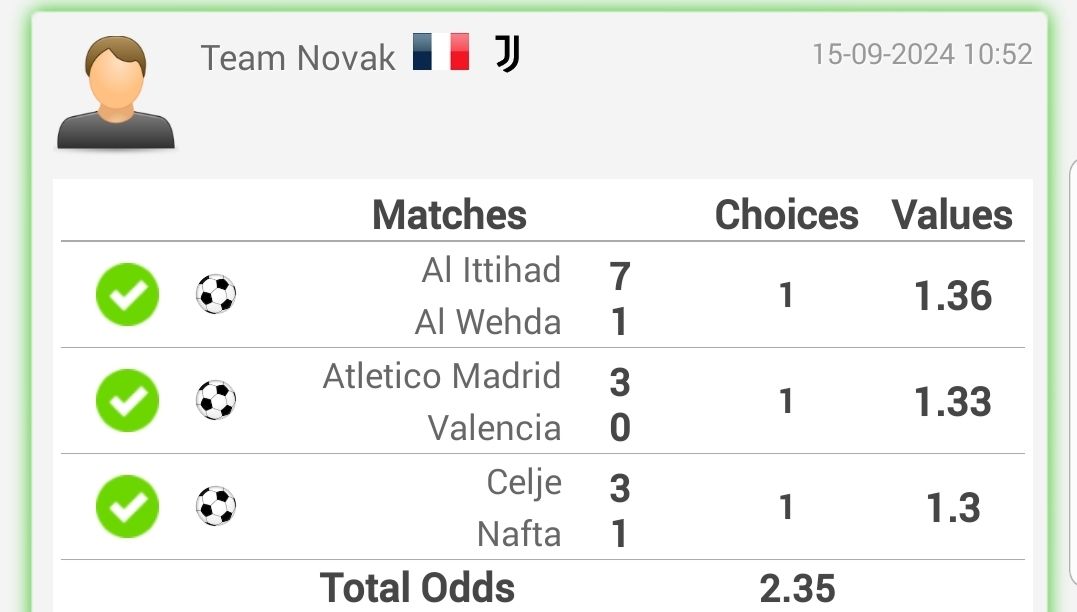Select the Matches column header
The height and width of the screenshot is (612, 1077).
(449, 215)
